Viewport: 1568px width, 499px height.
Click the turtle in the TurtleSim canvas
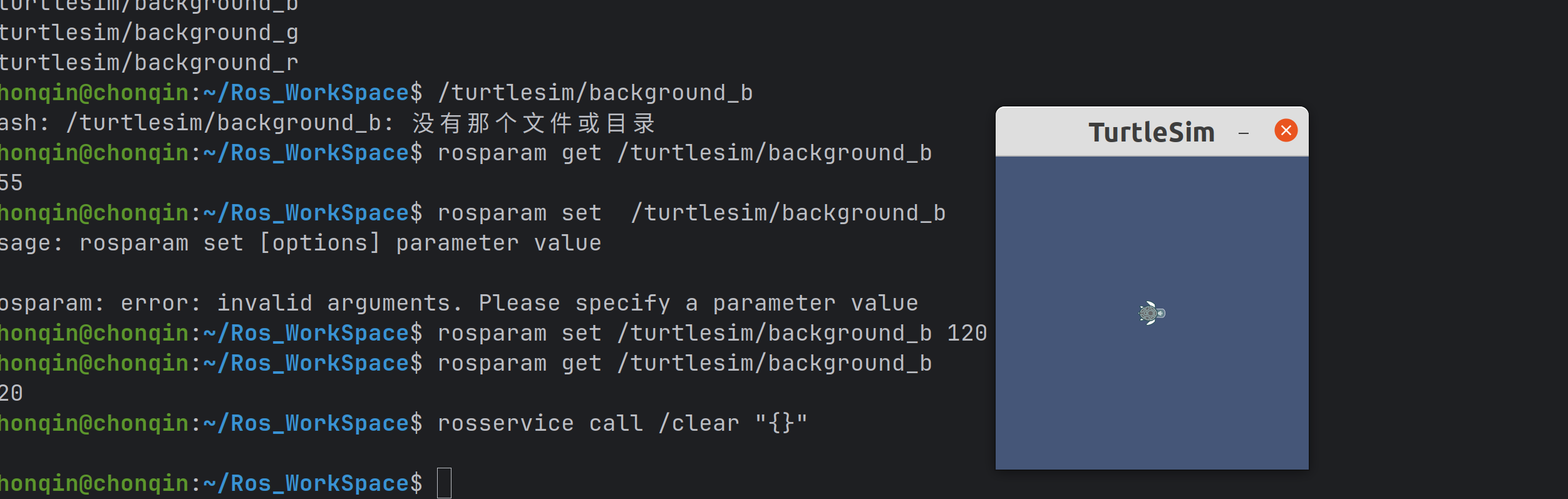coord(1151,313)
